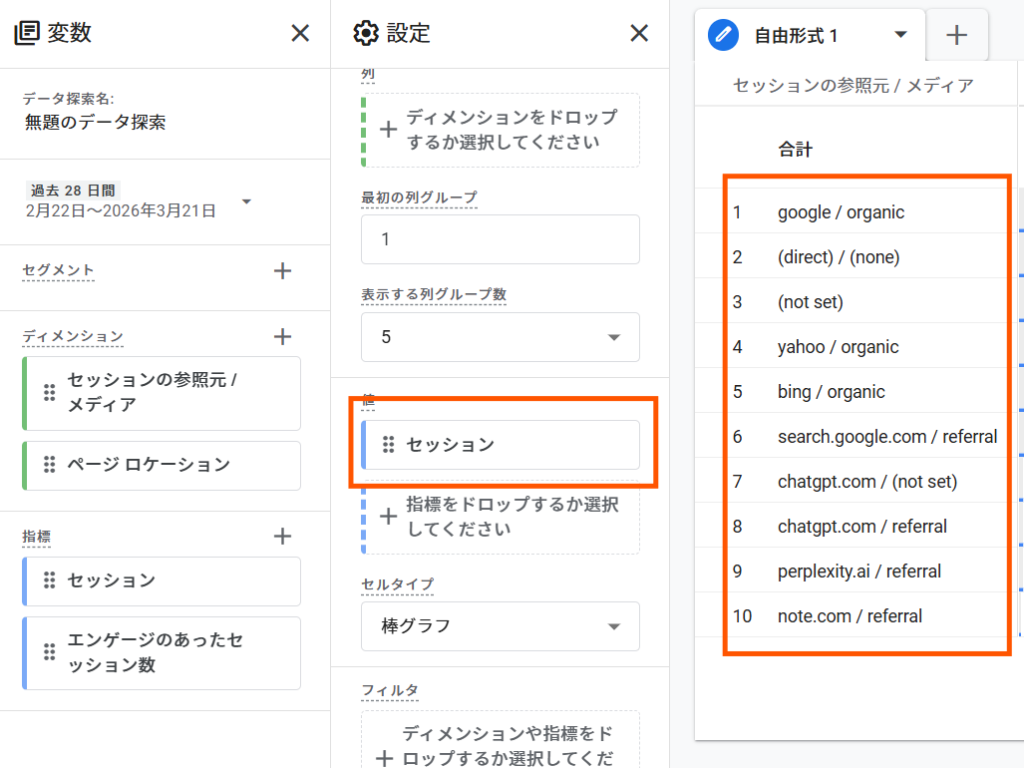Open the date range dropdown
Screen dimensions: 1024x768
[246, 202]
